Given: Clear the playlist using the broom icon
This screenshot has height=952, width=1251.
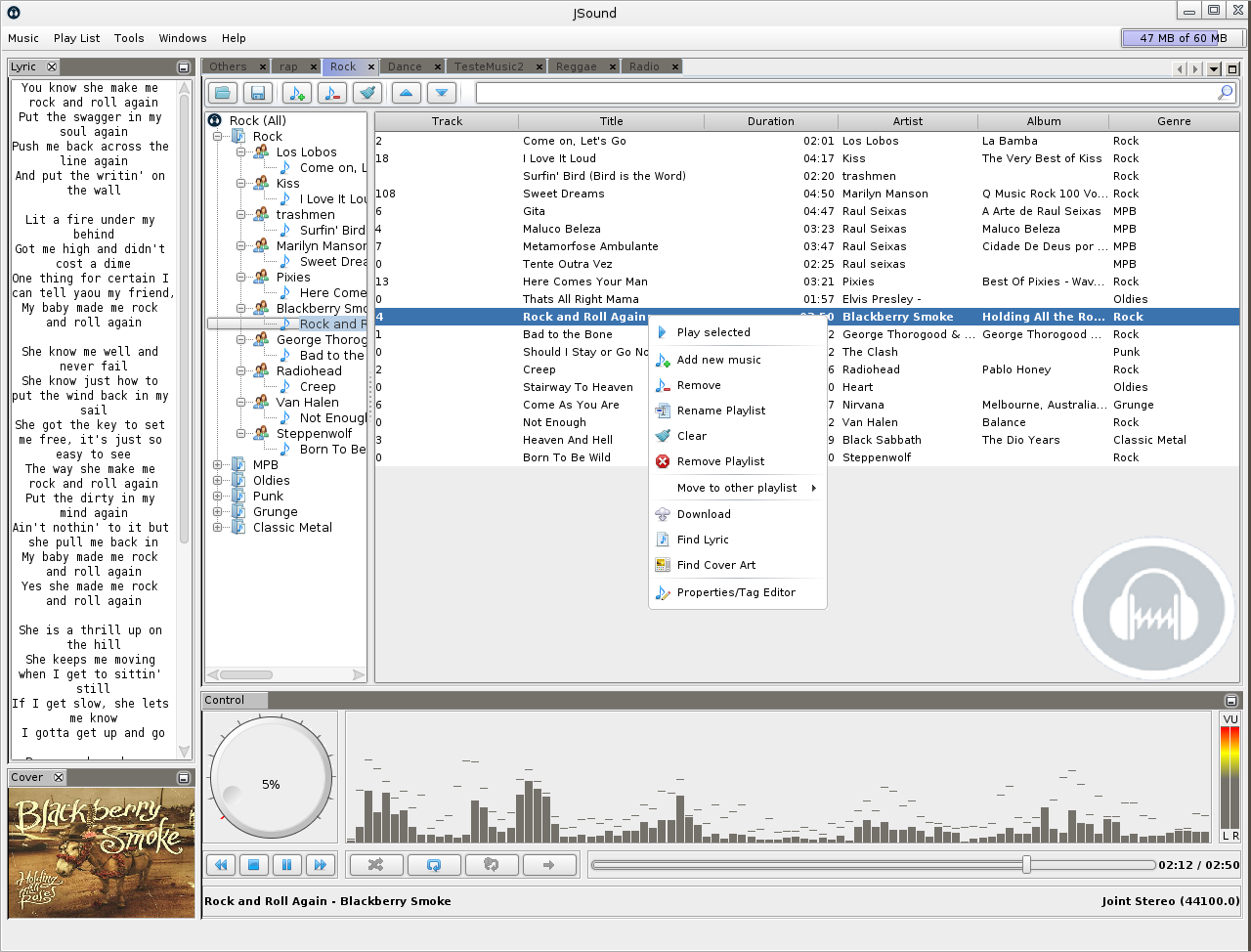Looking at the screenshot, I should click(x=367, y=92).
